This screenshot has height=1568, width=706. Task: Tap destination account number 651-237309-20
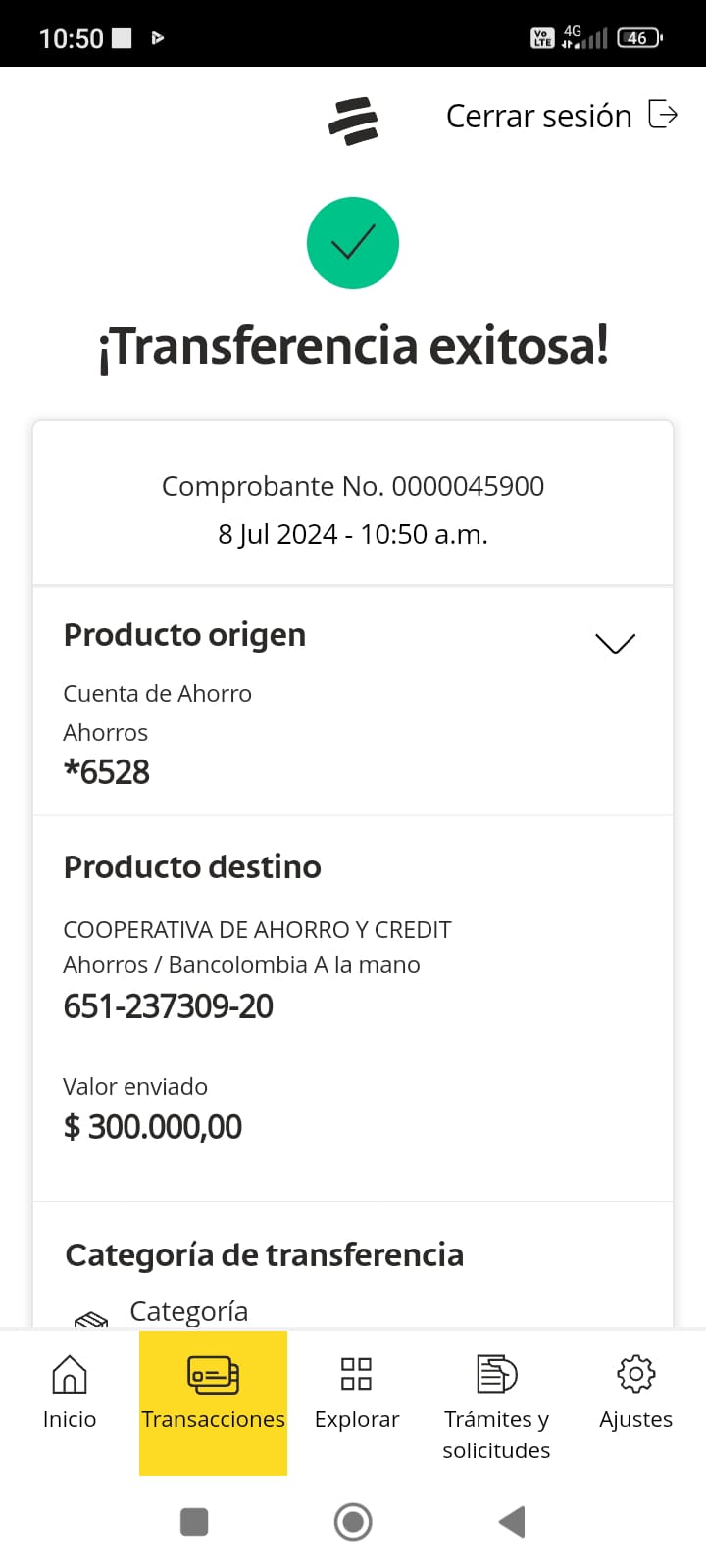tap(169, 1006)
